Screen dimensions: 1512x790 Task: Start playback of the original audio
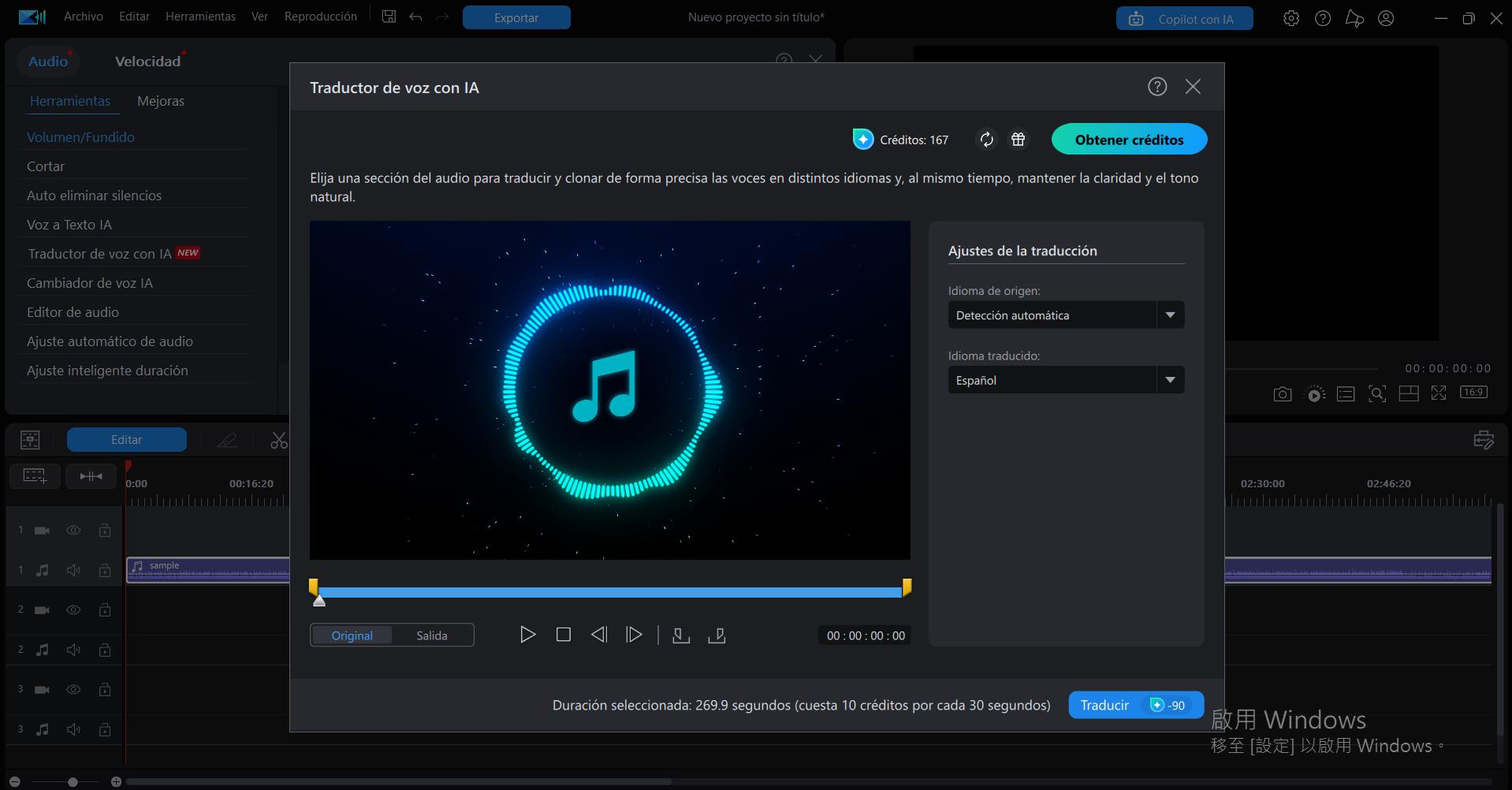pyautogui.click(x=527, y=634)
